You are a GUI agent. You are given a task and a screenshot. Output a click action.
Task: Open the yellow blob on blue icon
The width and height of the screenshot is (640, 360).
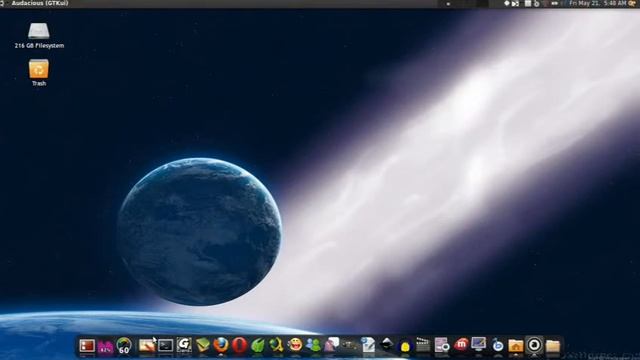405,346
